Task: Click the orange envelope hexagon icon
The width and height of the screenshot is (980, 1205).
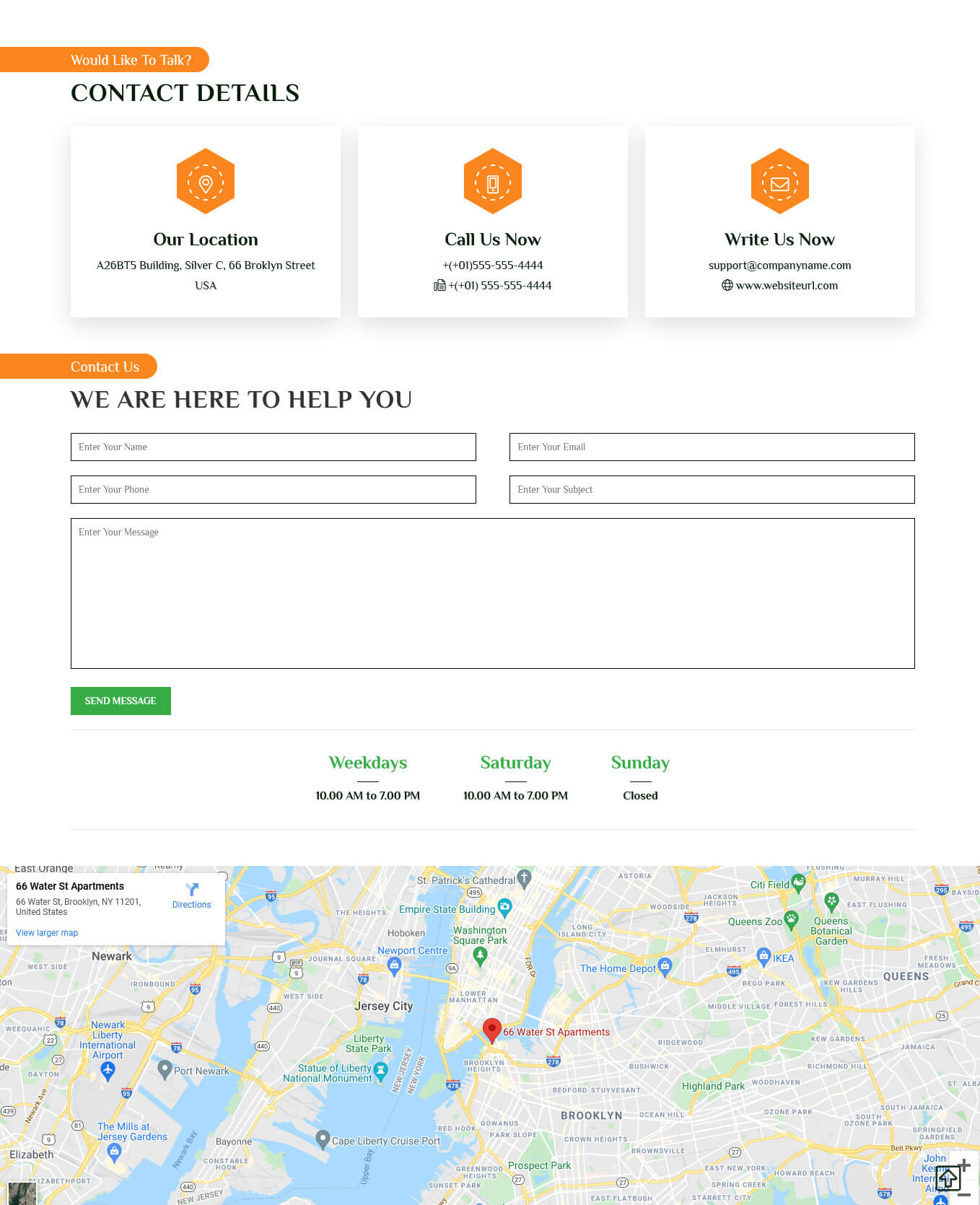Action: click(x=779, y=181)
